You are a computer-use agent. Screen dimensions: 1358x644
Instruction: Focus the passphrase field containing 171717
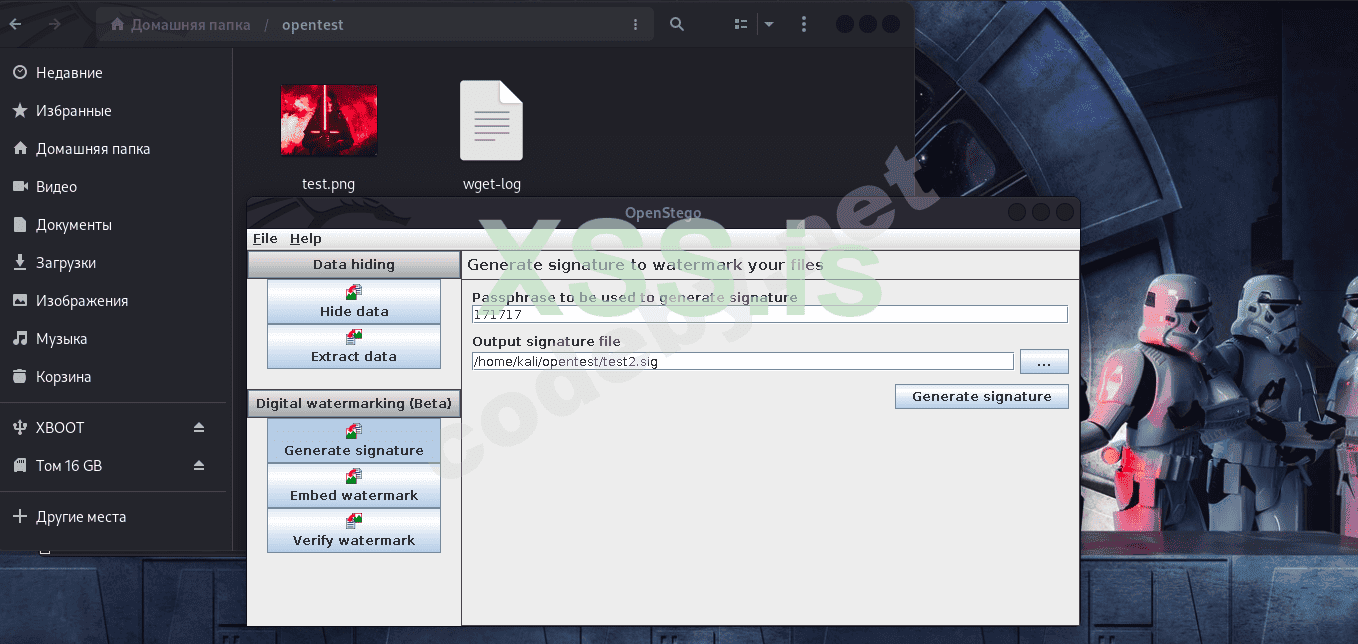(770, 314)
